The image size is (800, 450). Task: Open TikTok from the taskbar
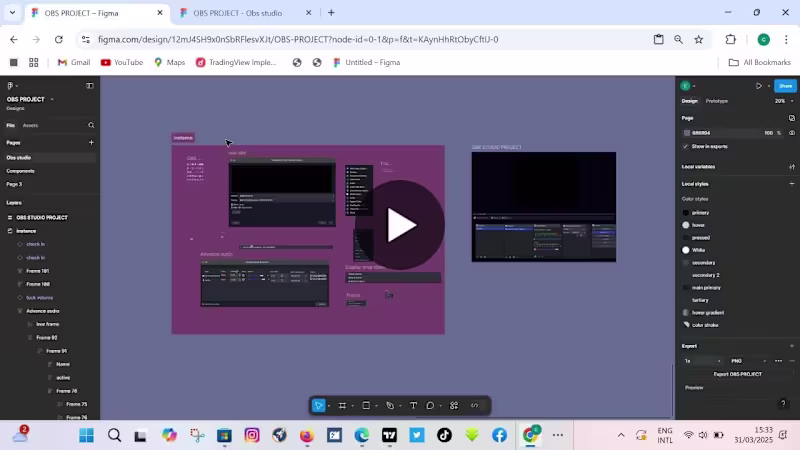pyautogui.click(x=444, y=435)
